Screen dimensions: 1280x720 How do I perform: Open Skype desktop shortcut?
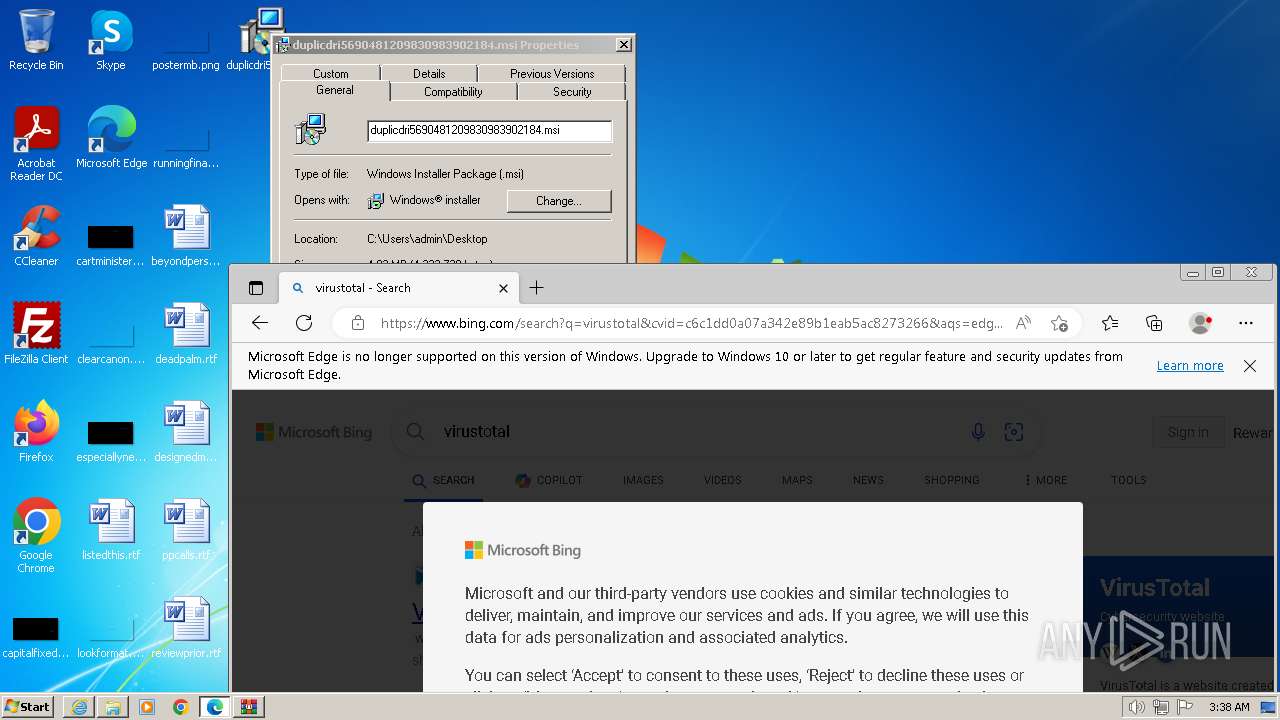[111, 41]
